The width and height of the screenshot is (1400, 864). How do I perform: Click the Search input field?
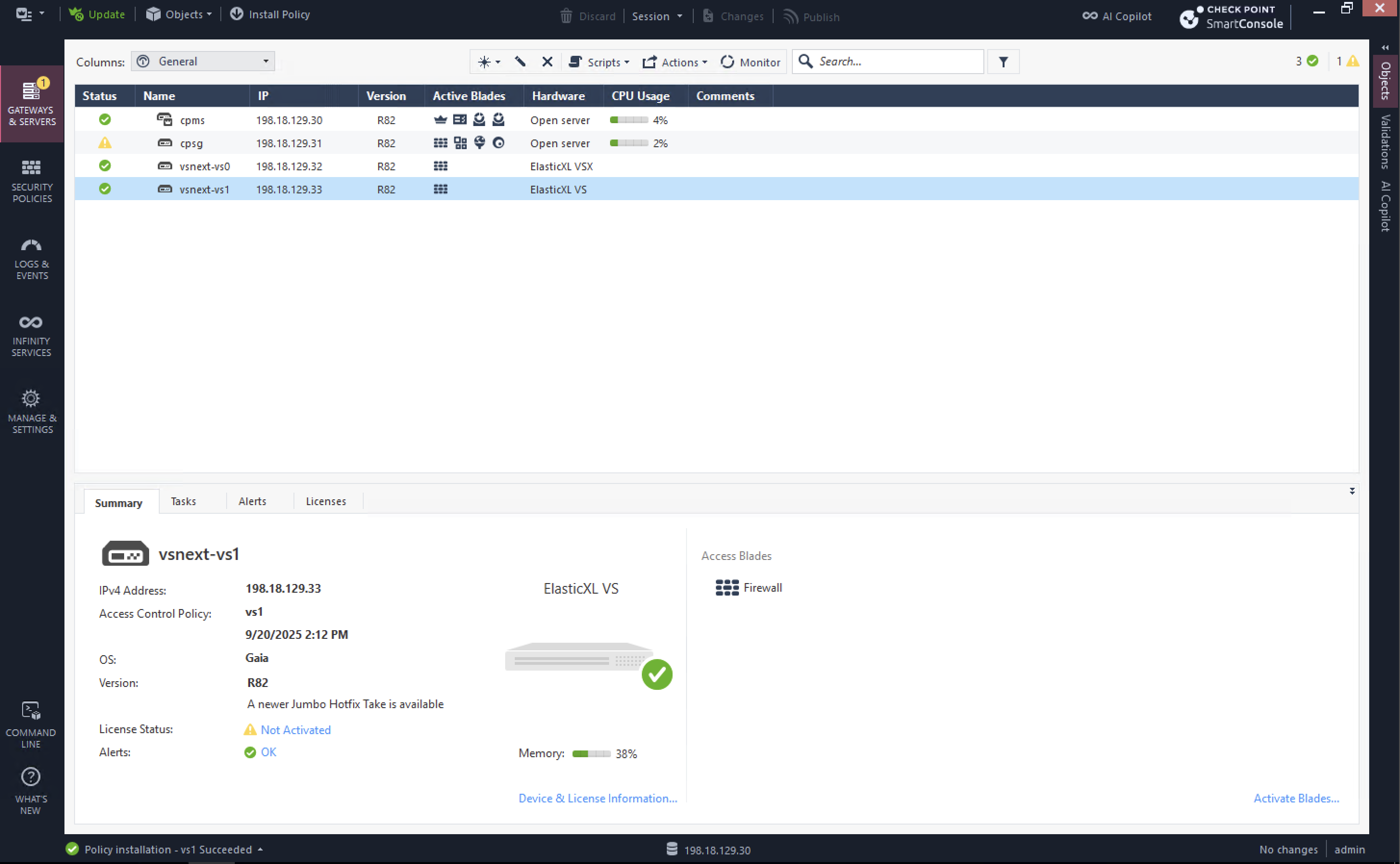pyautogui.click(x=897, y=62)
